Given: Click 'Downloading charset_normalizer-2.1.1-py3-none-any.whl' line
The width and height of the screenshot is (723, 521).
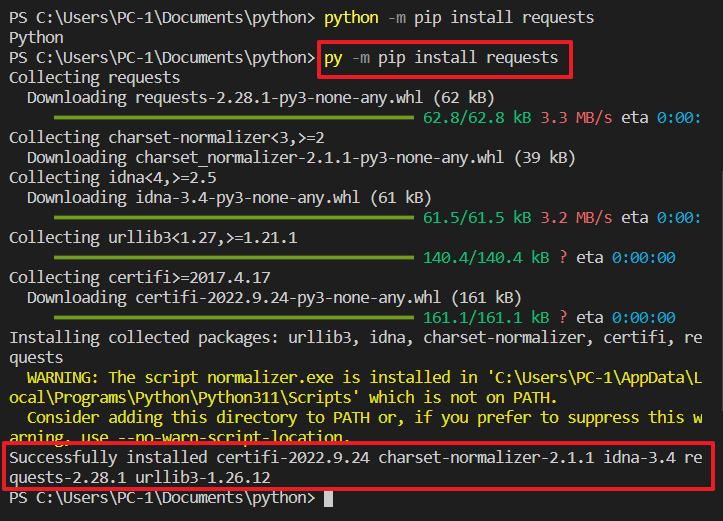Looking at the screenshot, I should 301,158.
